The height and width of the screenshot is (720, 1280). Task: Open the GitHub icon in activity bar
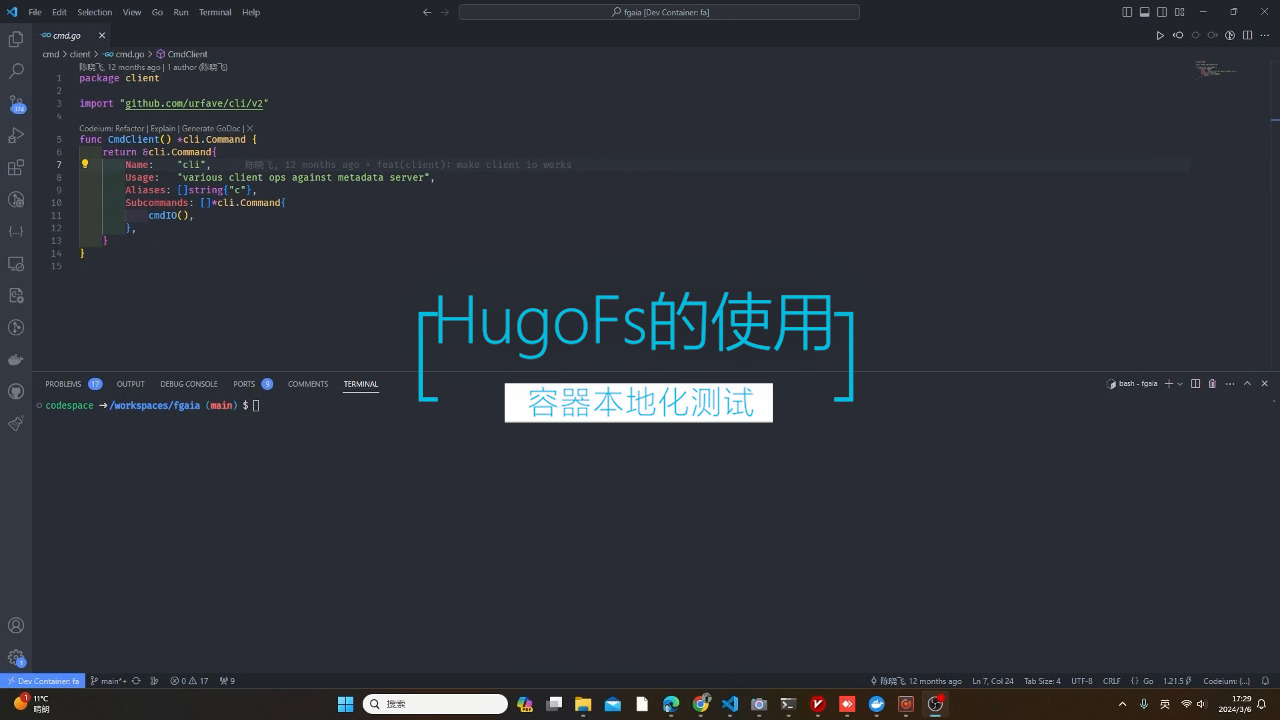[x=16, y=391]
